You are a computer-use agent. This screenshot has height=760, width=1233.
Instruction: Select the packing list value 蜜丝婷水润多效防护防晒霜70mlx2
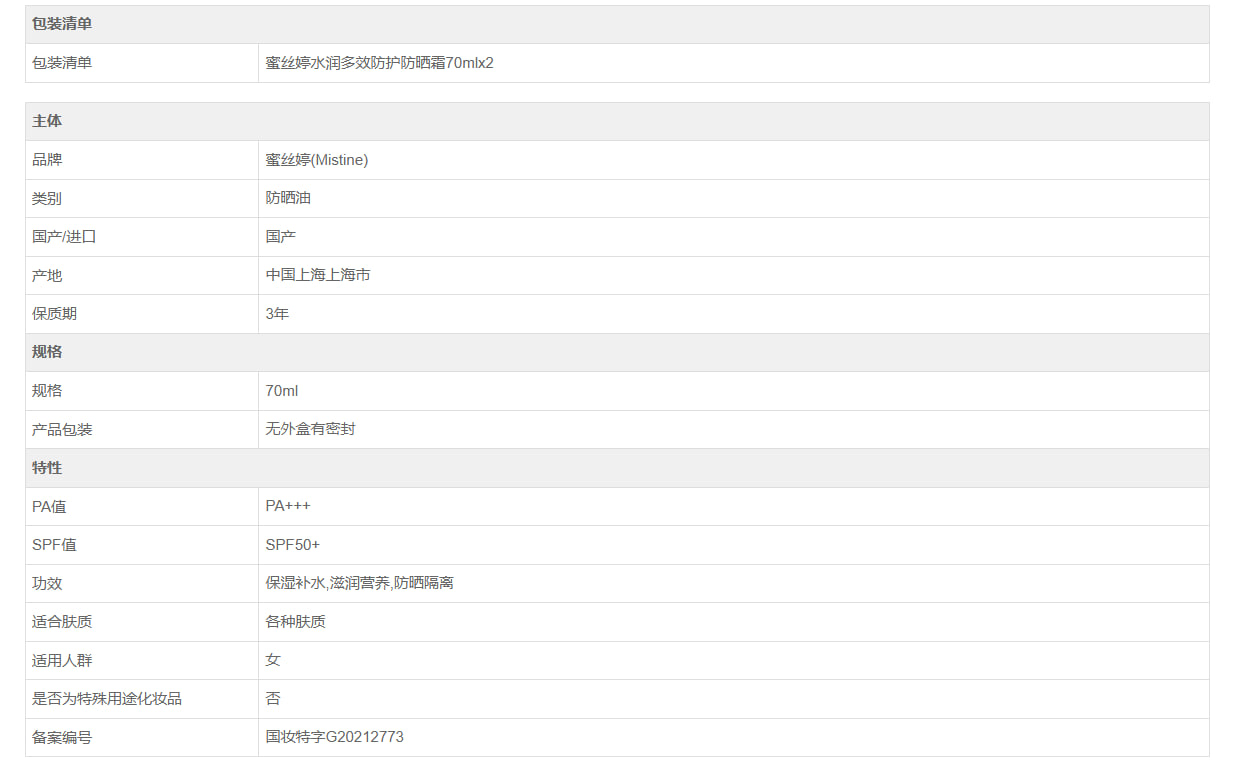click(x=379, y=63)
